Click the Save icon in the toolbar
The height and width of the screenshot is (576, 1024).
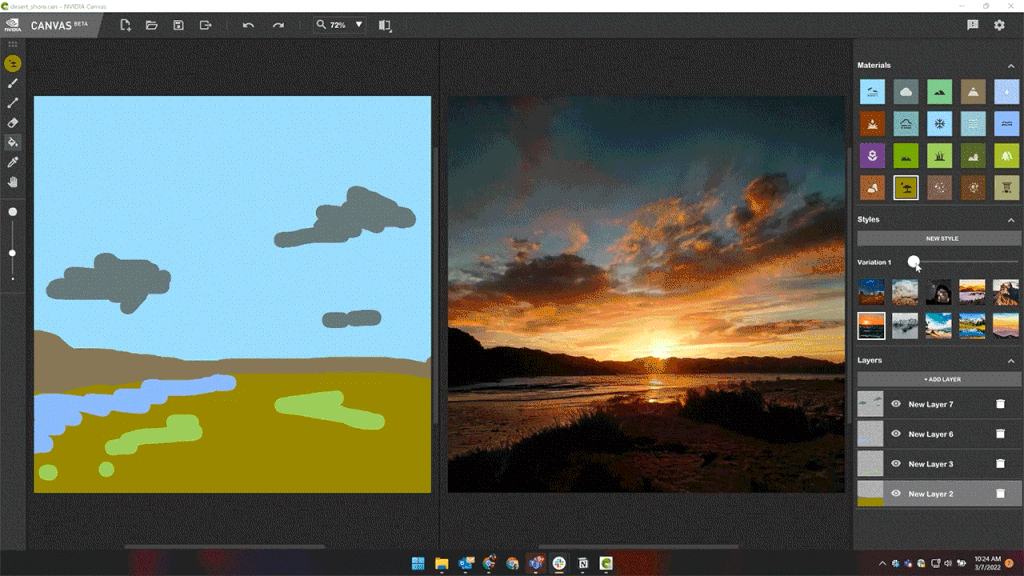coord(178,25)
